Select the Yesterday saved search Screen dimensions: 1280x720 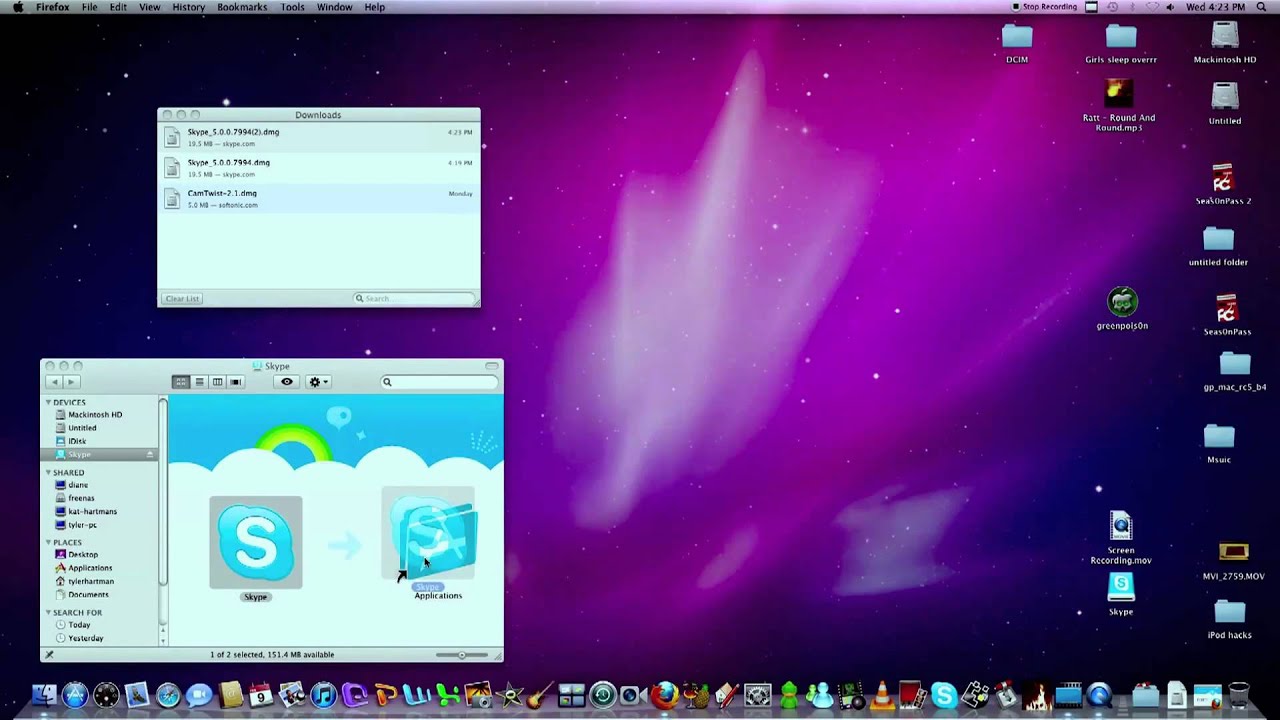(x=86, y=638)
